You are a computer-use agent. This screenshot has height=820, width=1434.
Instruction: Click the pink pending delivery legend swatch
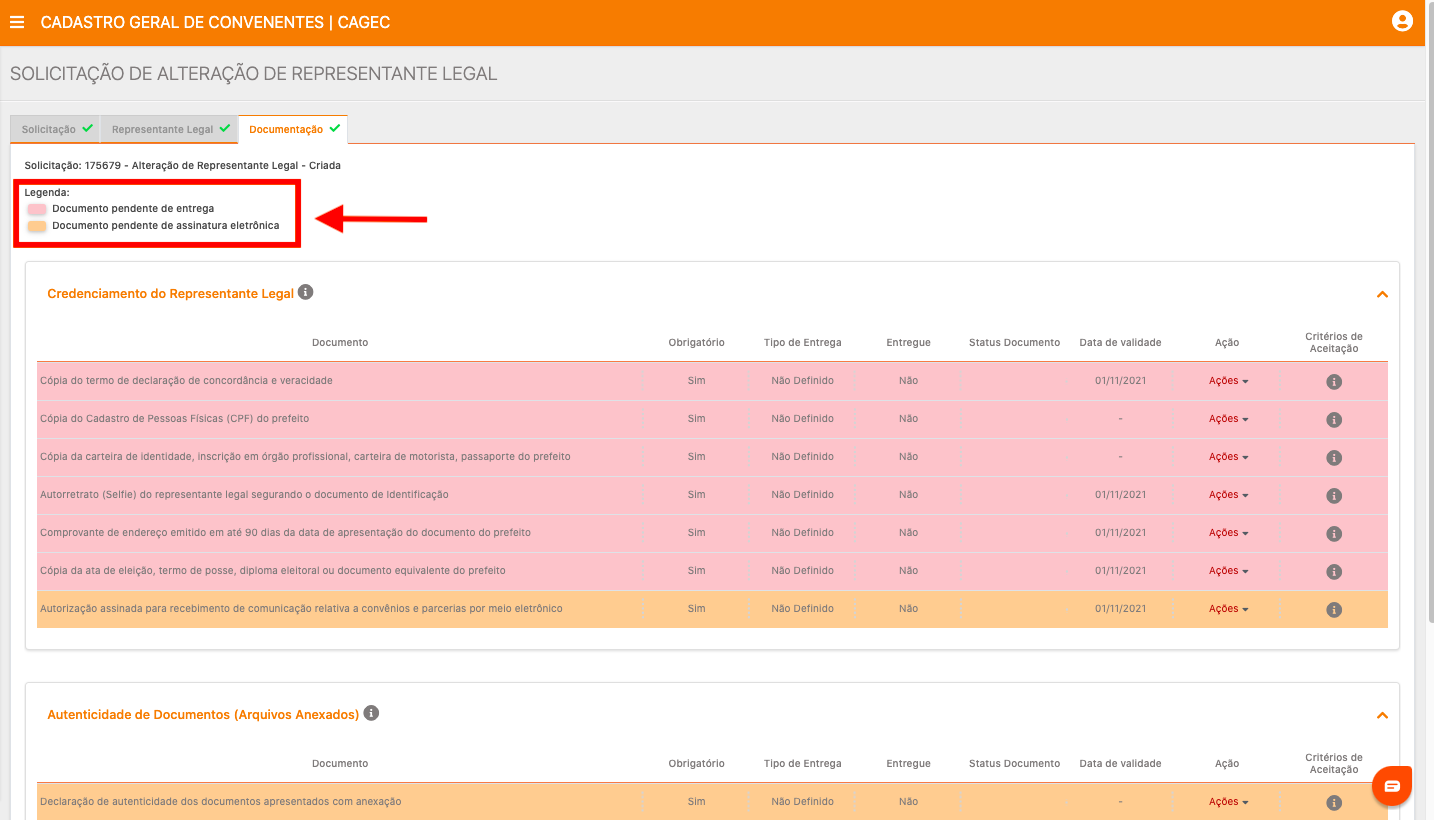(37, 209)
